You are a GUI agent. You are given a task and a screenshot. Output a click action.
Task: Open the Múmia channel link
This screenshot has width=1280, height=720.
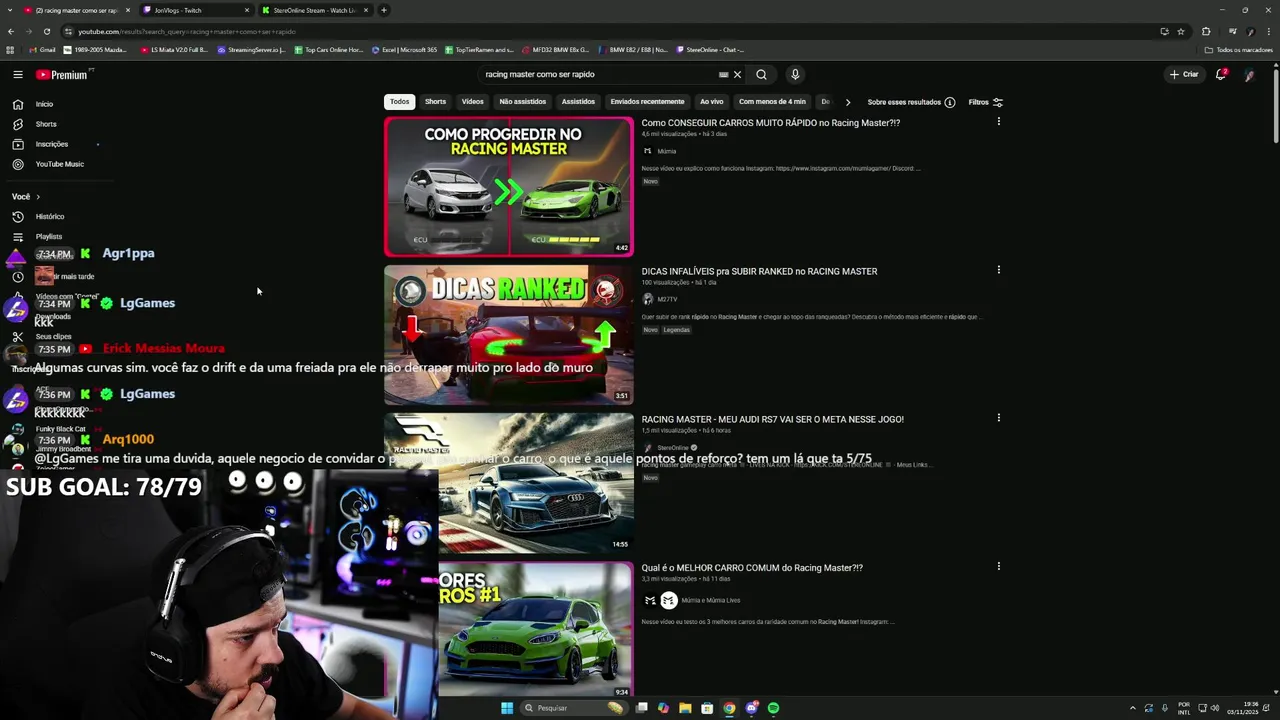click(x=667, y=151)
